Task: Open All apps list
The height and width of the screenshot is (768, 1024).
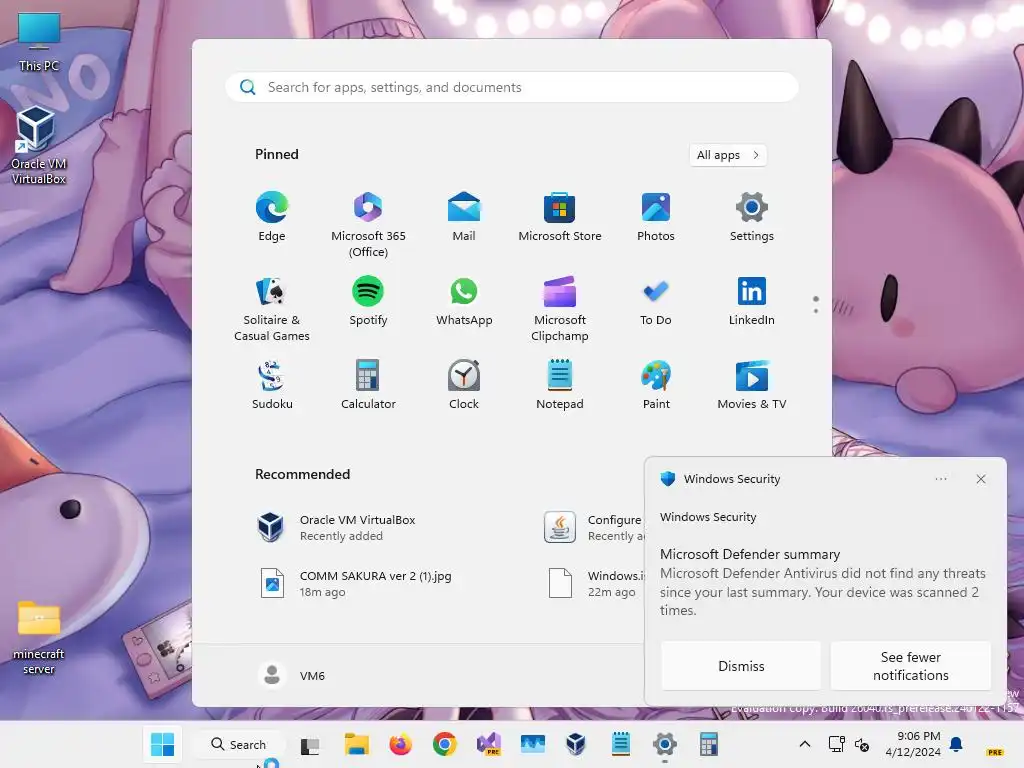Action: (x=728, y=155)
